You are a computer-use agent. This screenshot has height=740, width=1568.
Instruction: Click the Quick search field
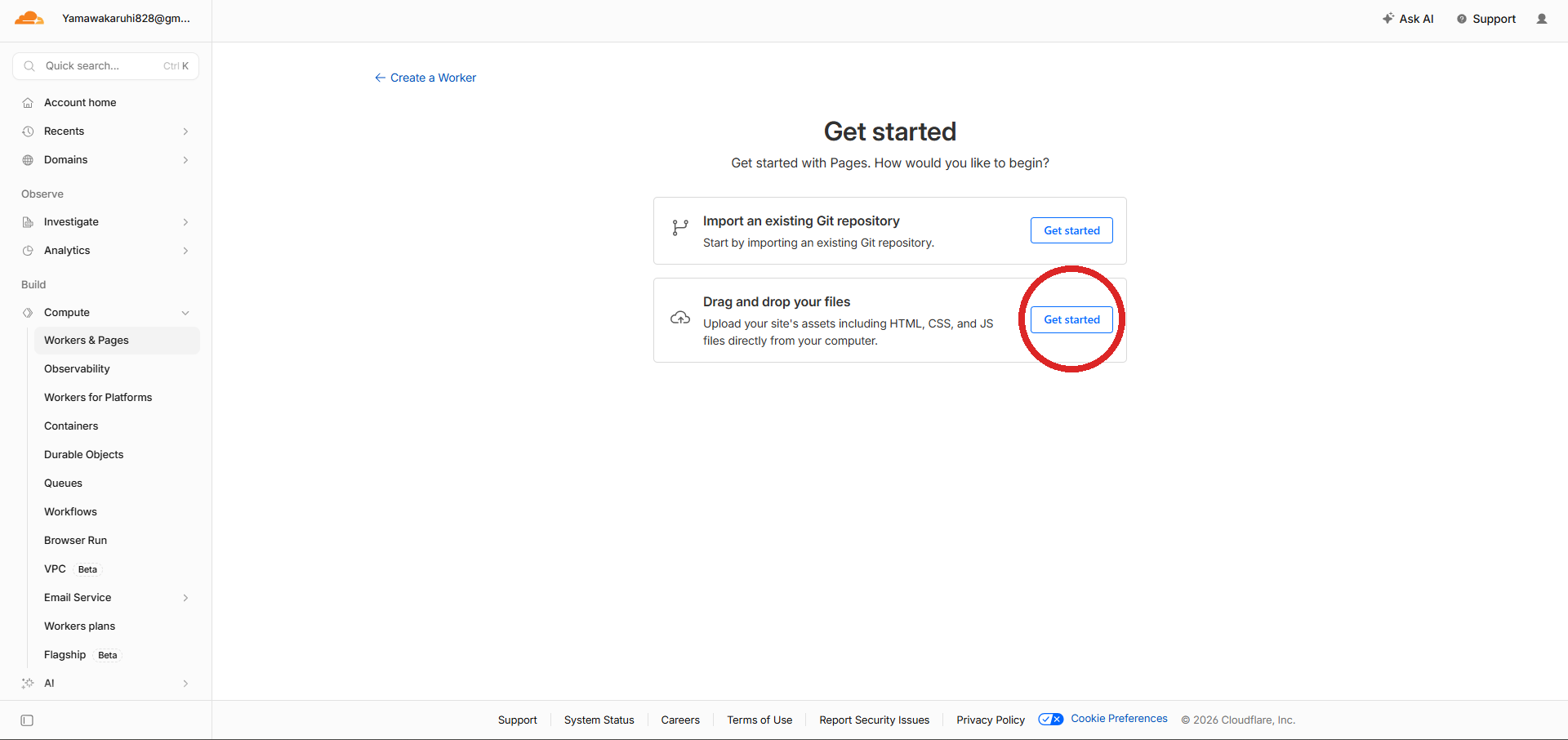tap(106, 66)
